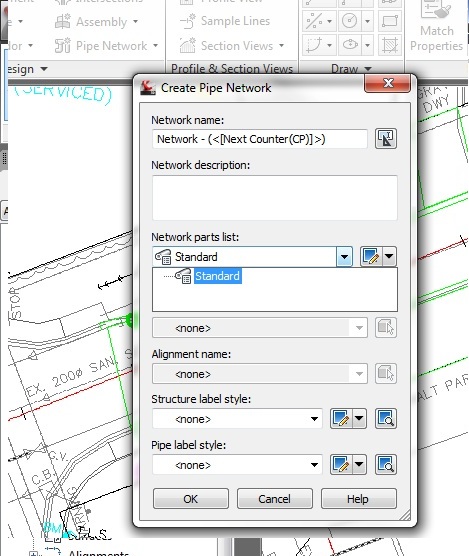
Task: Edit the structure label style
Action: coord(341,419)
